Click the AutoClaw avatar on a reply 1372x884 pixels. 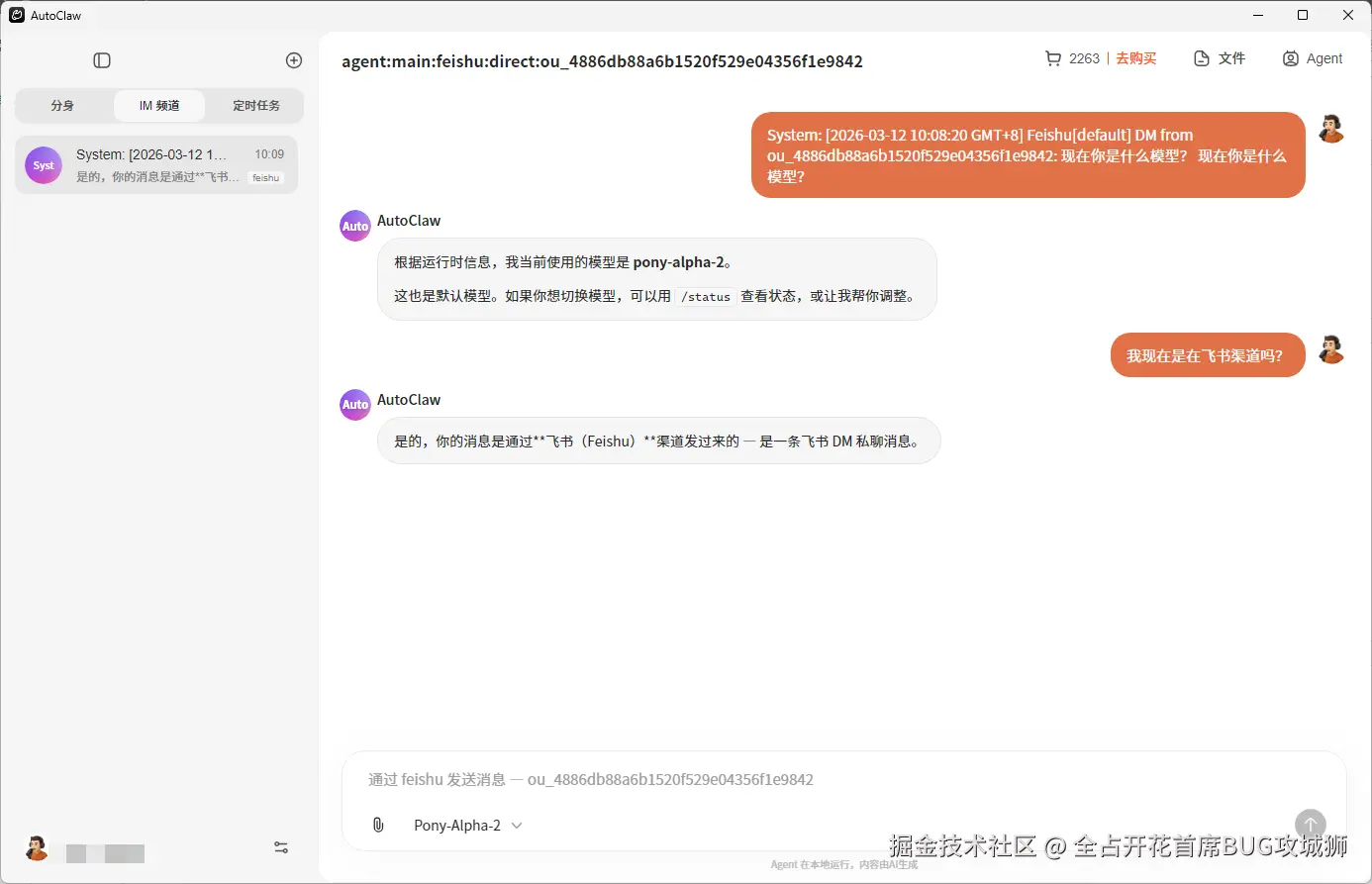pos(354,404)
